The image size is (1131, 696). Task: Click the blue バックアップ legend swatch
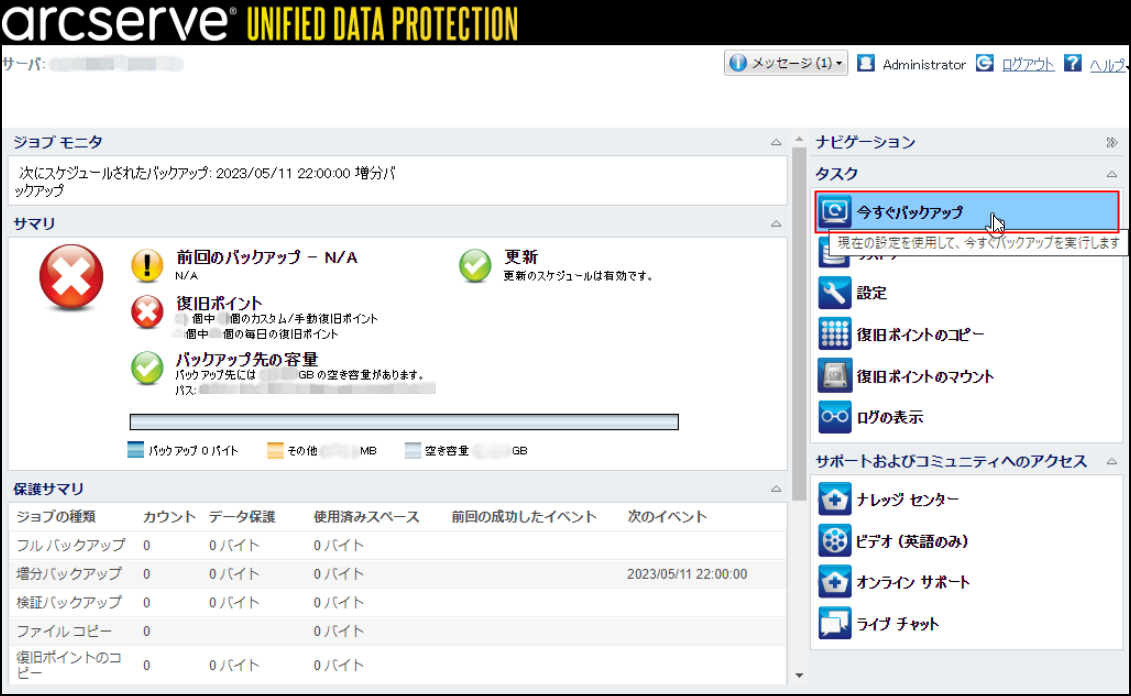point(136,450)
